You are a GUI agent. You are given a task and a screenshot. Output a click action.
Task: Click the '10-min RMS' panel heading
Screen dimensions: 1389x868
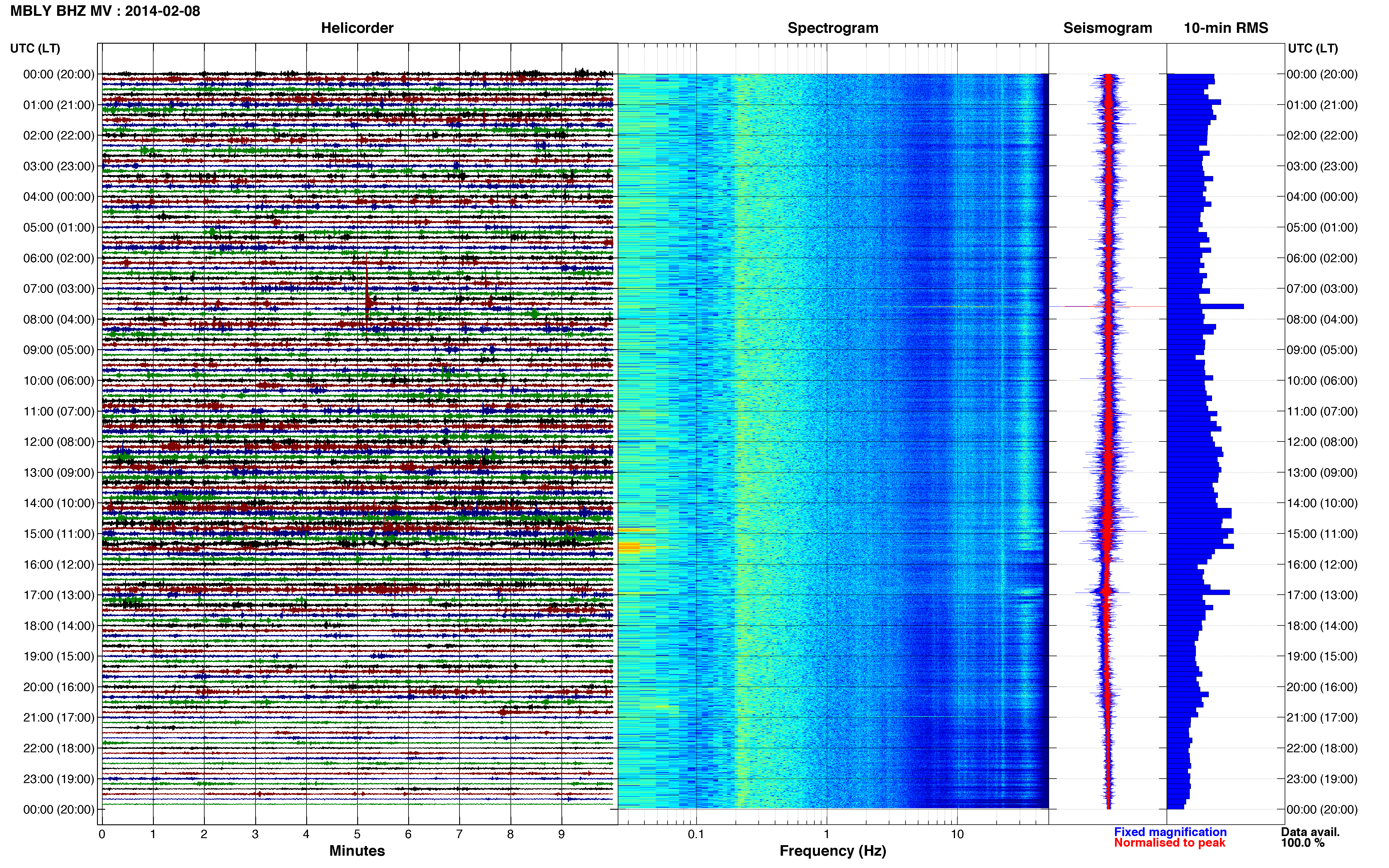pos(1226,28)
